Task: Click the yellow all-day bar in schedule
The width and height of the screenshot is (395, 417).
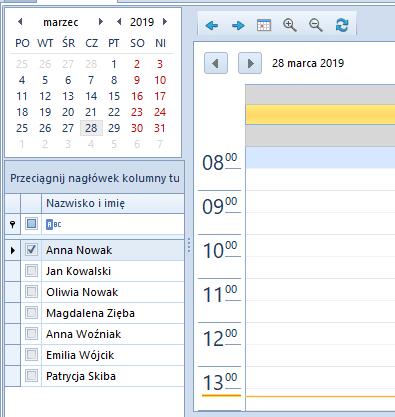Action: [320, 115]
